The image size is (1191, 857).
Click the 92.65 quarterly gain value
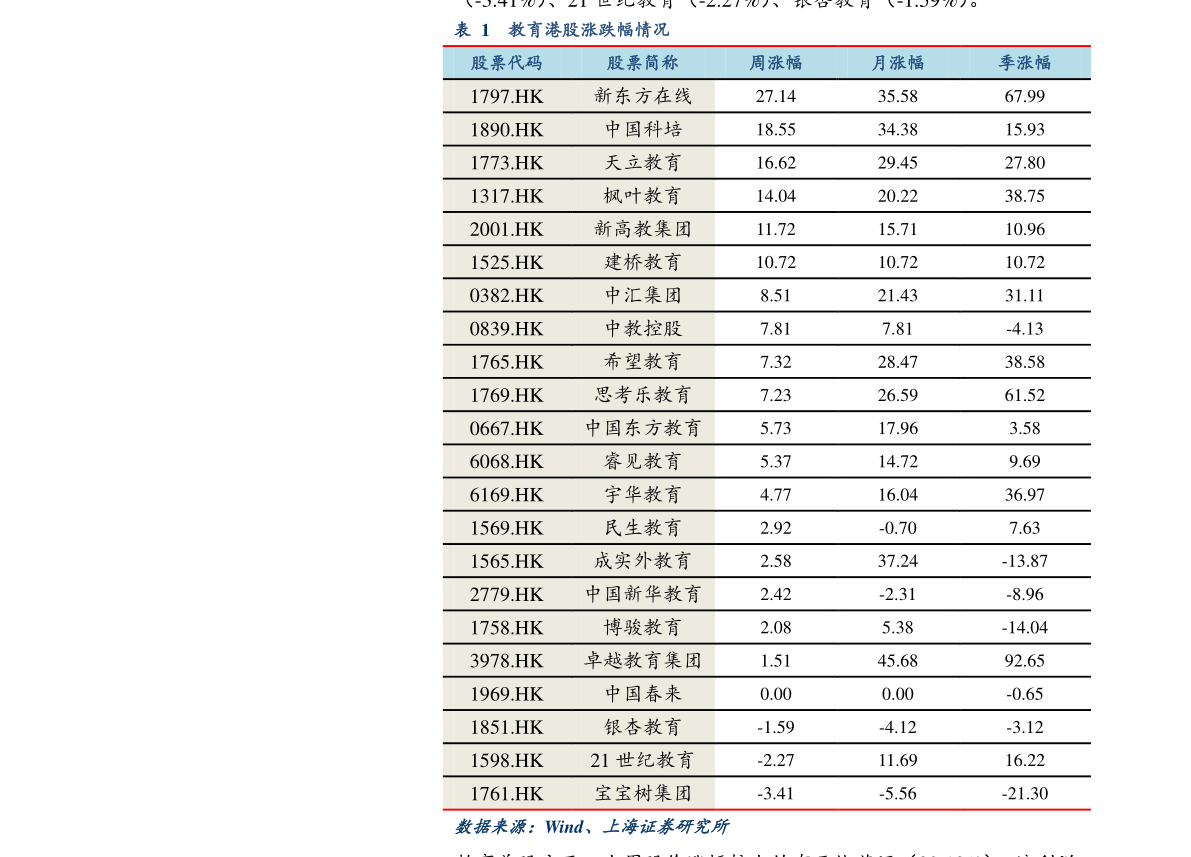point(1024,660)
